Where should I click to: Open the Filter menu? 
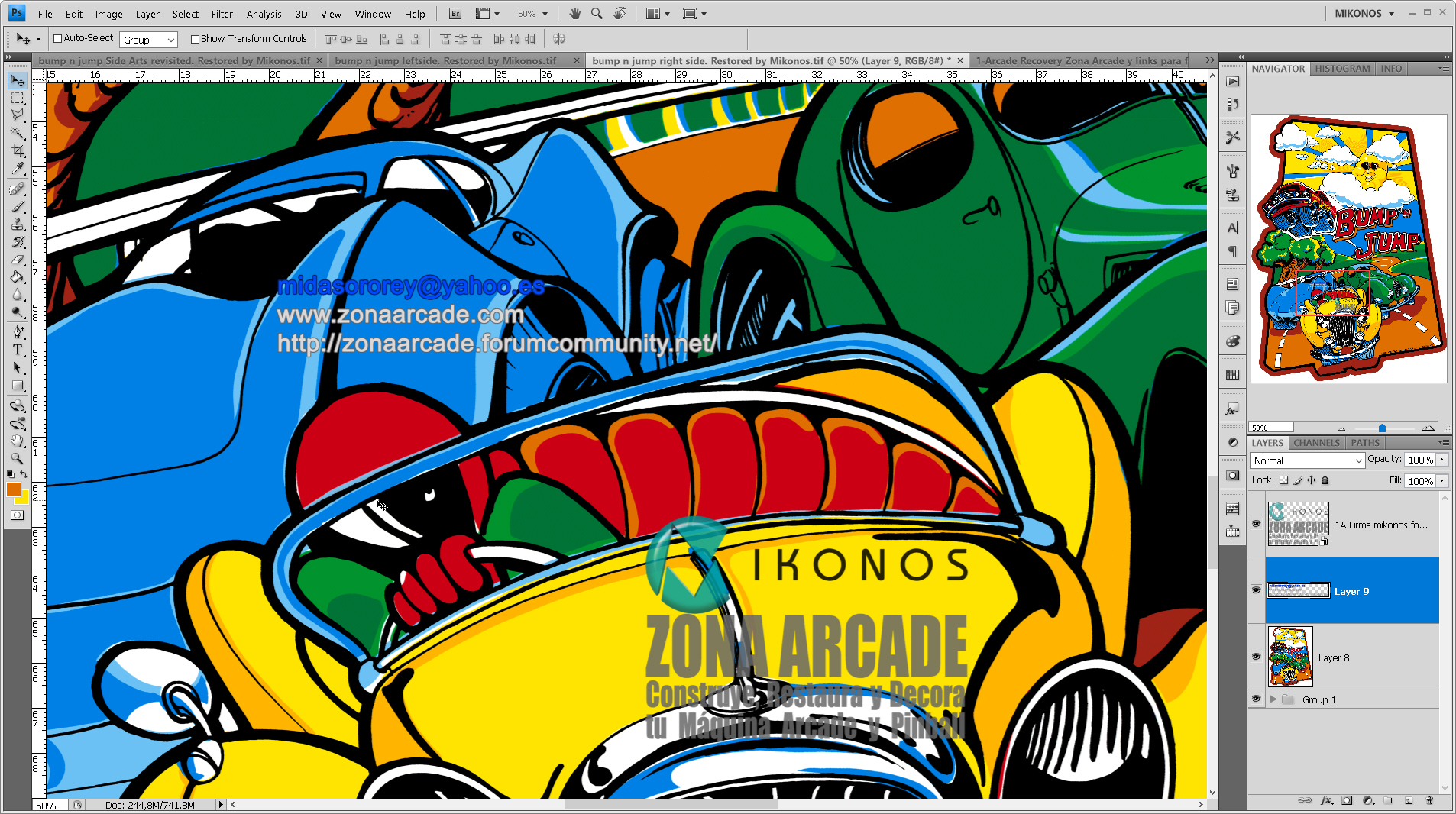click(222, 14)
